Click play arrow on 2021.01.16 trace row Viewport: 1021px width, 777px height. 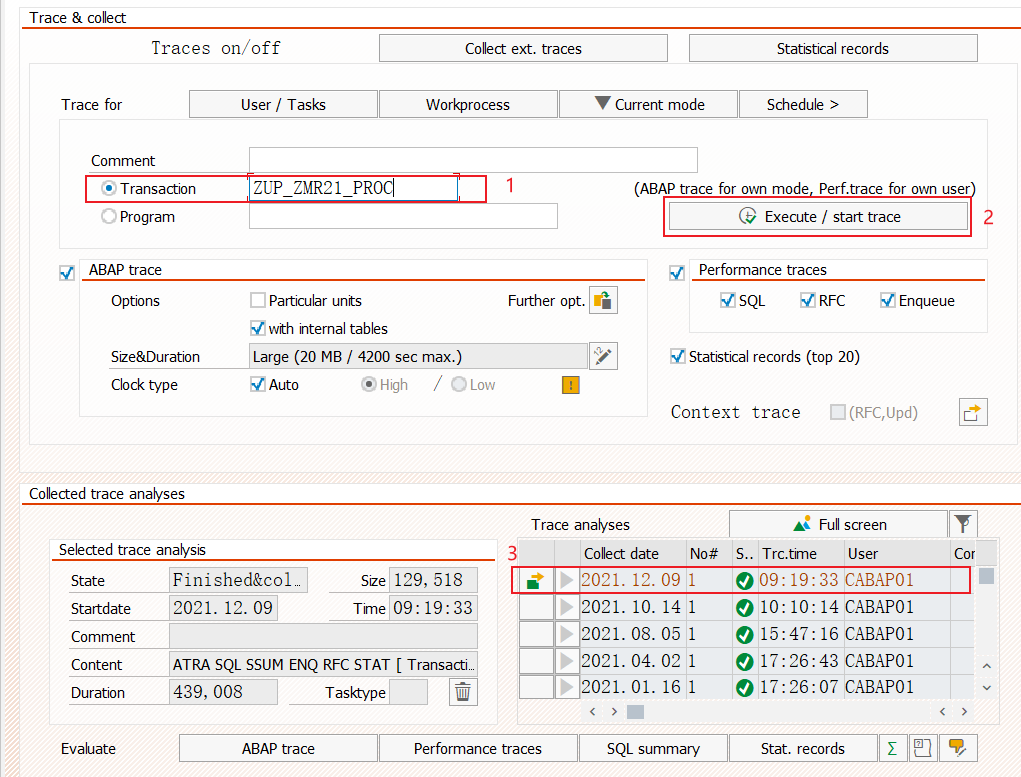[x=566, y=687]
